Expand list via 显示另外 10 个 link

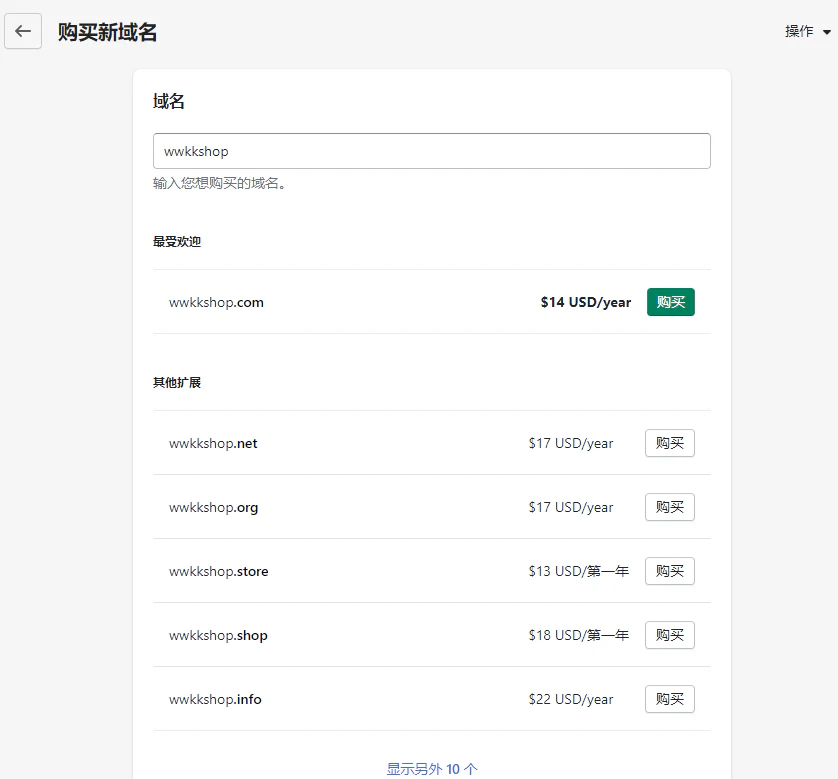click(x=432, y=768)
